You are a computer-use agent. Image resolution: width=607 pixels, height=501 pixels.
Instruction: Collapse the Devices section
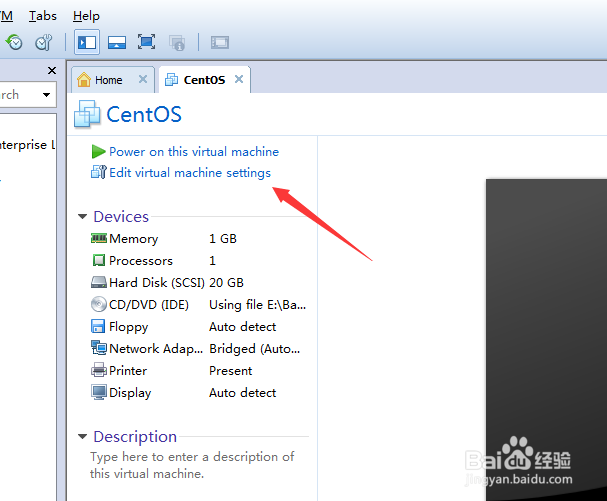[82, 216]
